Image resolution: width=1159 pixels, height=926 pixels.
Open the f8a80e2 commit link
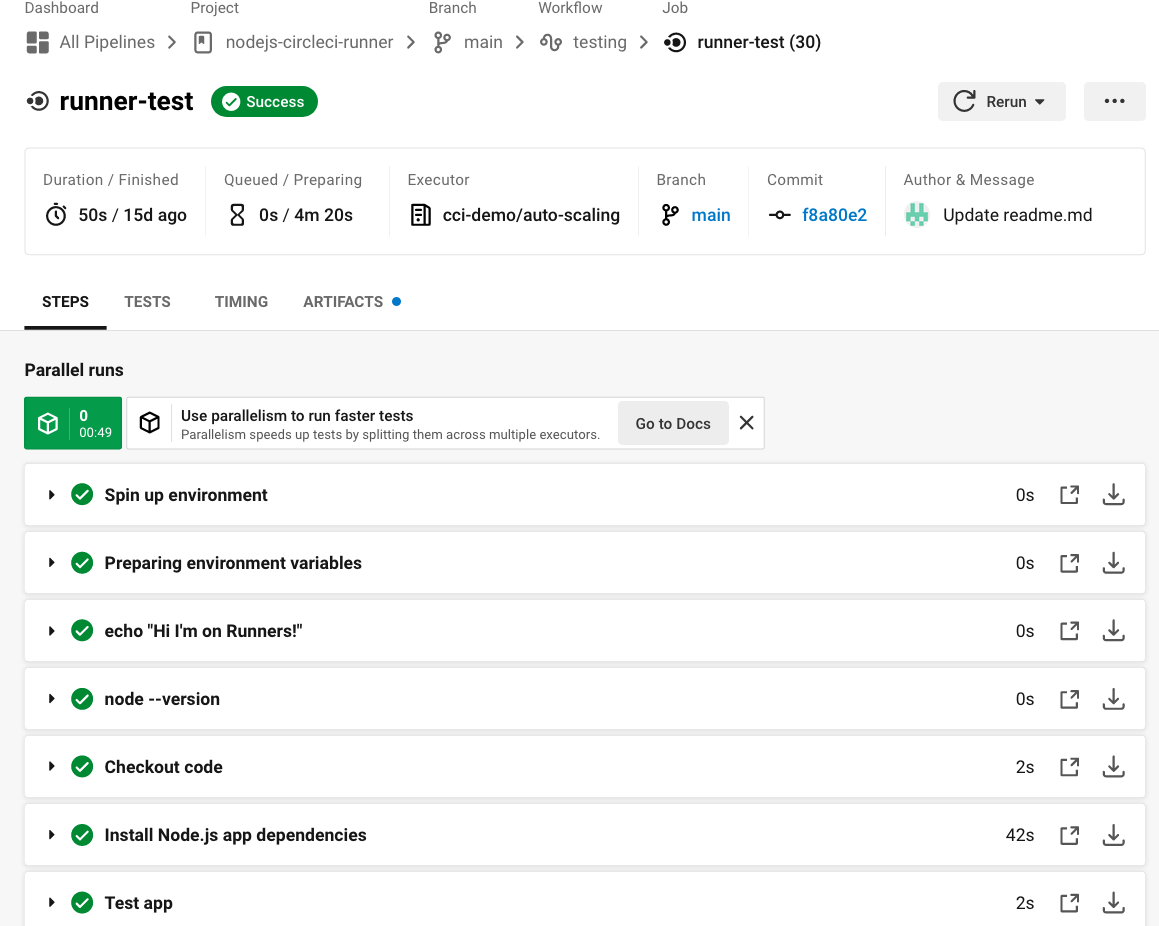coord(833,214)
